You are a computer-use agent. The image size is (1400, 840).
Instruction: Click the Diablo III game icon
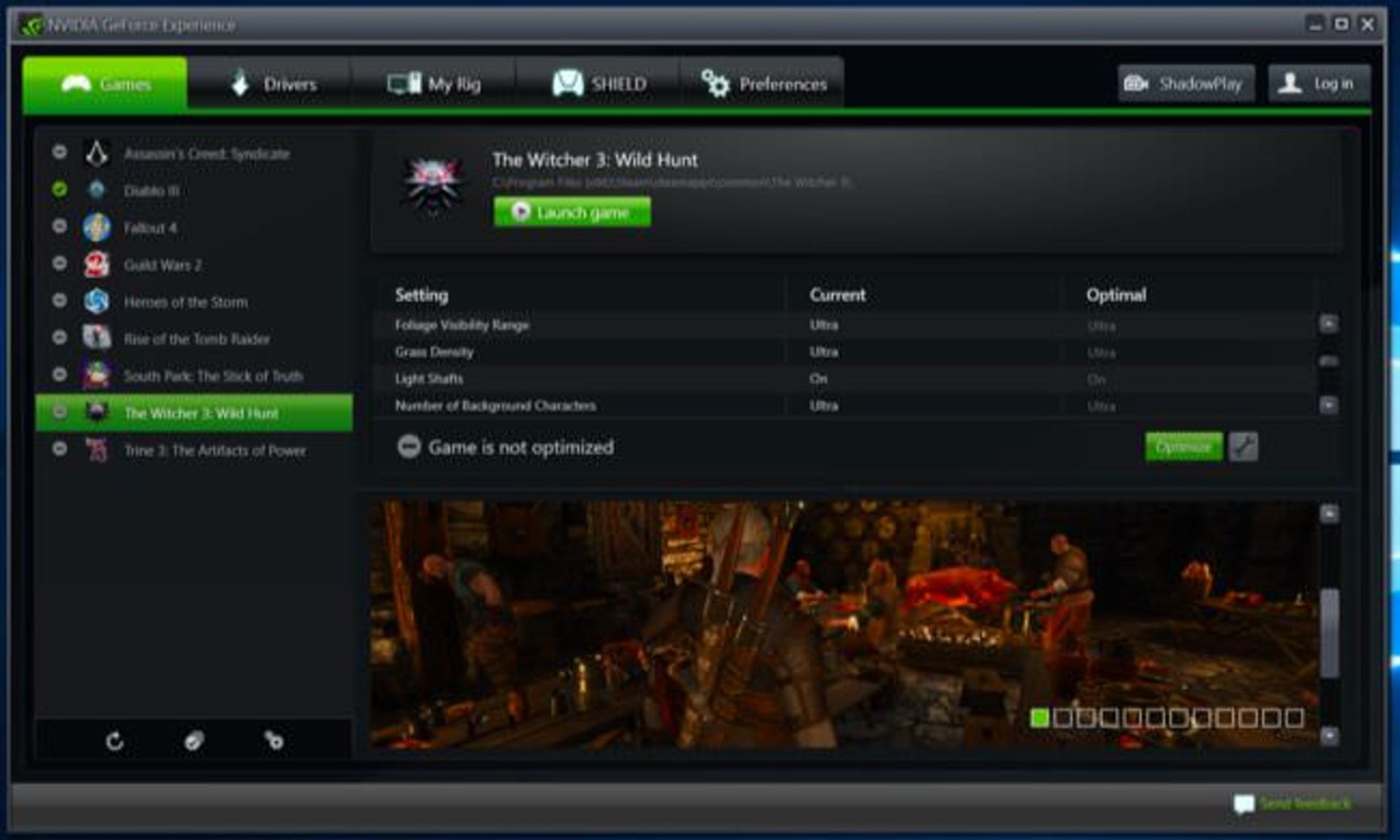tap(96, 190)
